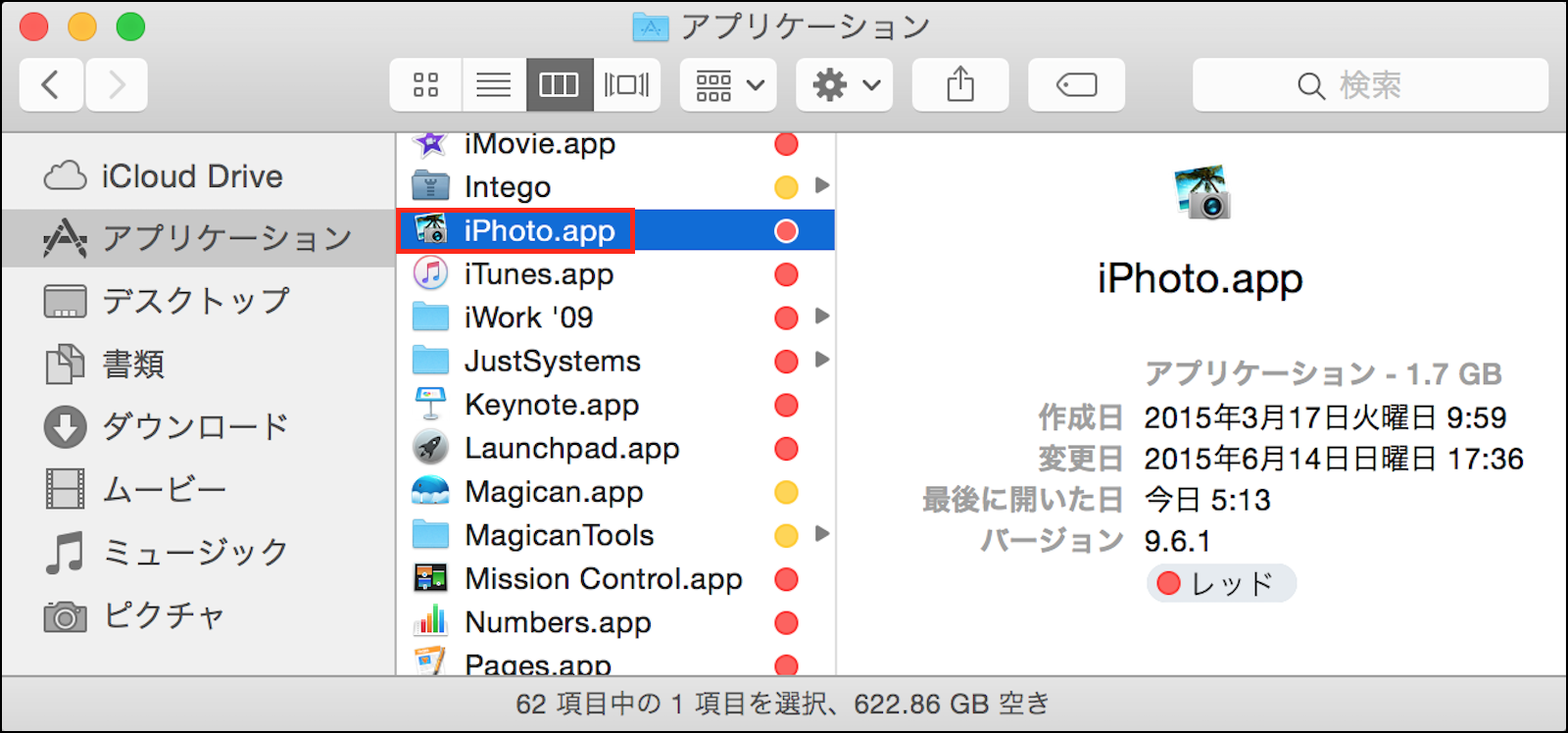Click the MagicanTools folder icon
This screenshot has height=733, width=1568.
tap(430, 535)
